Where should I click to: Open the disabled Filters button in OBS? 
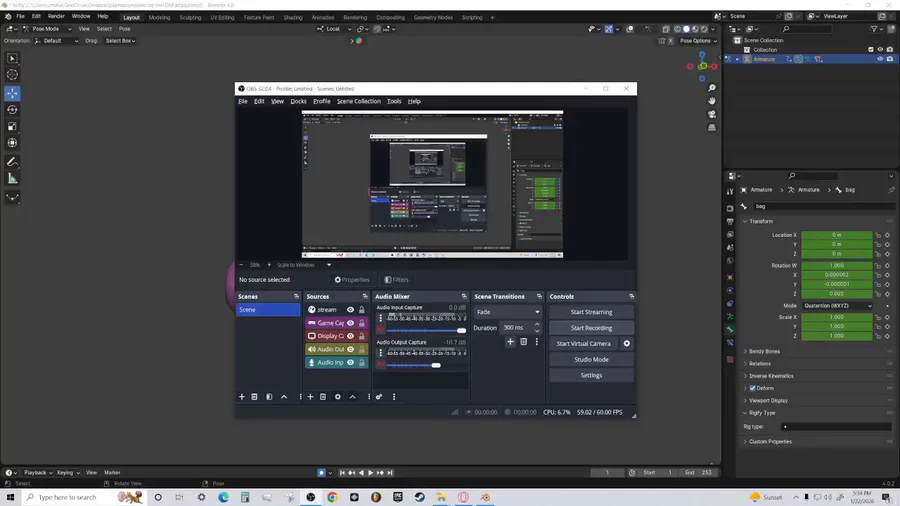pyautogui.click(x=397, y=280)
